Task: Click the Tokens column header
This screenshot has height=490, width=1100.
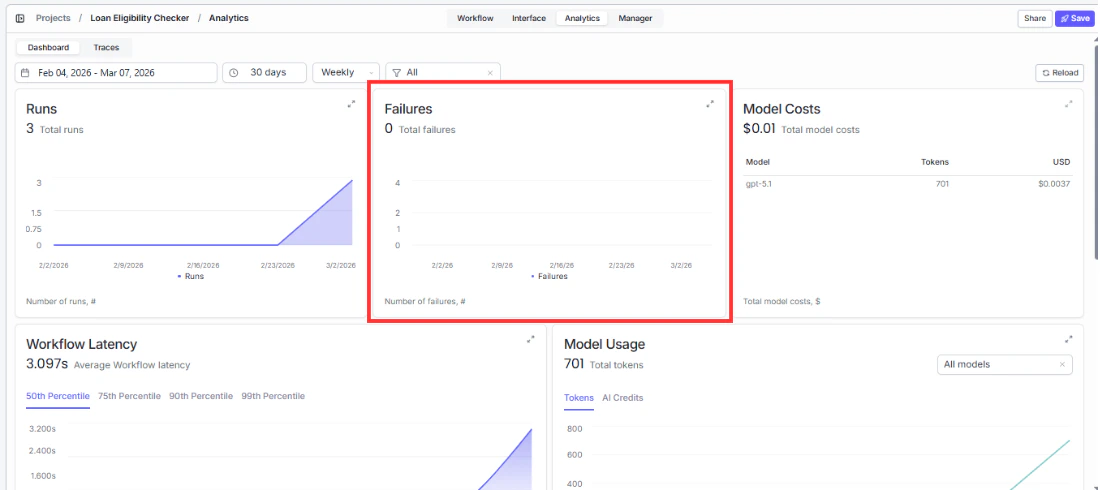Action: pyautogui.click(x=934, y=162)
